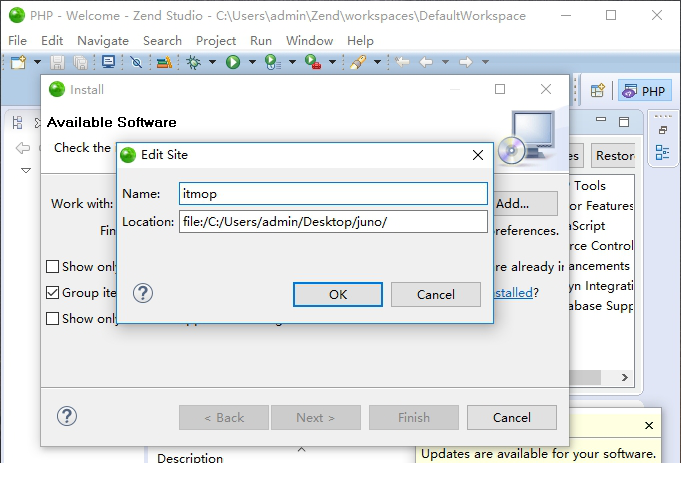Open the Forward history dropdown arrow
681x481 pixels.
[x=485, y=62]
